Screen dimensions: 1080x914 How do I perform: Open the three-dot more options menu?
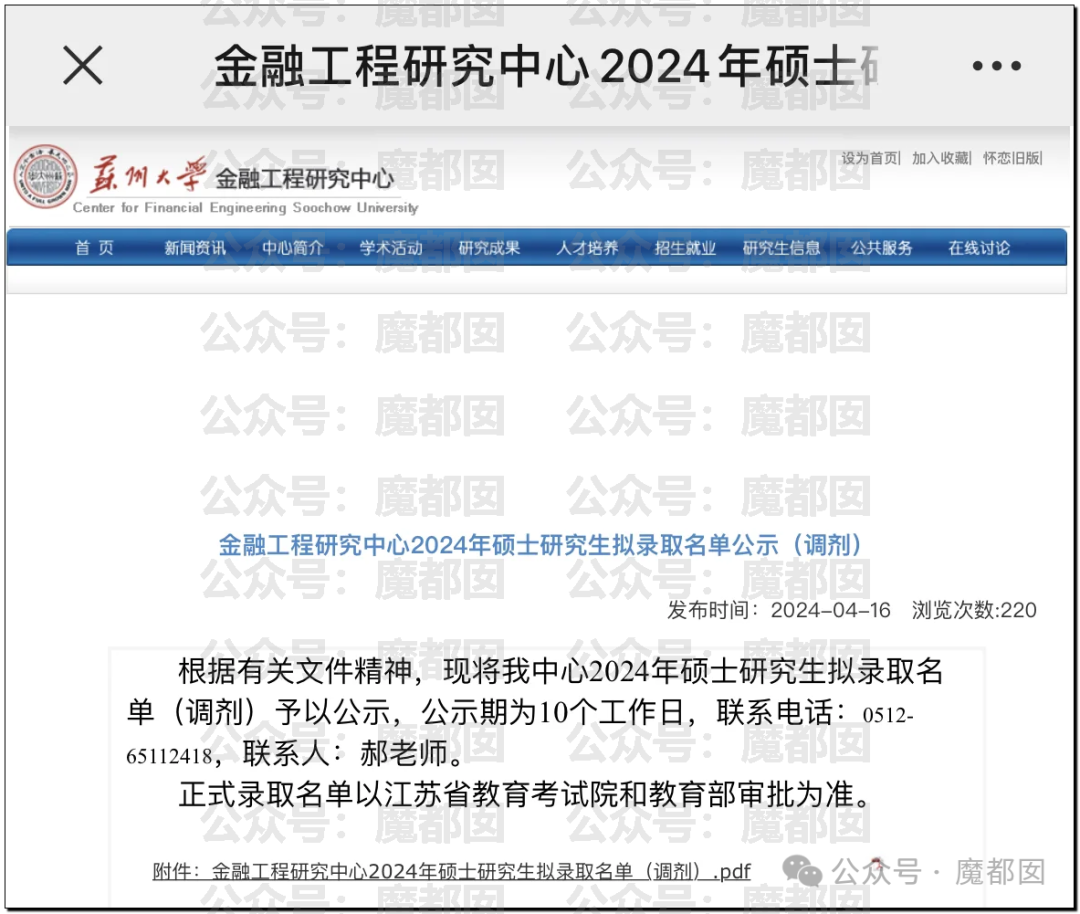tap(996, 66)
